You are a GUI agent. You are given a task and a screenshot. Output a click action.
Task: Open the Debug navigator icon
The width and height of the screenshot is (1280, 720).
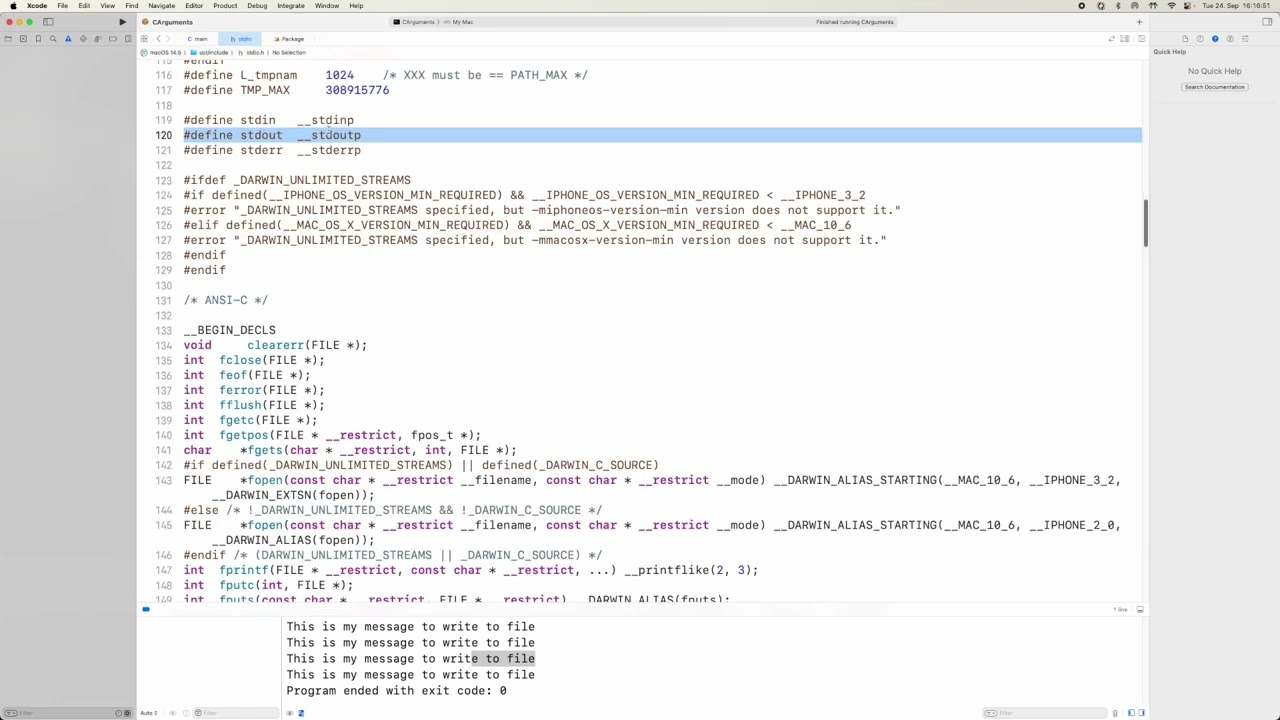[98, 39]
